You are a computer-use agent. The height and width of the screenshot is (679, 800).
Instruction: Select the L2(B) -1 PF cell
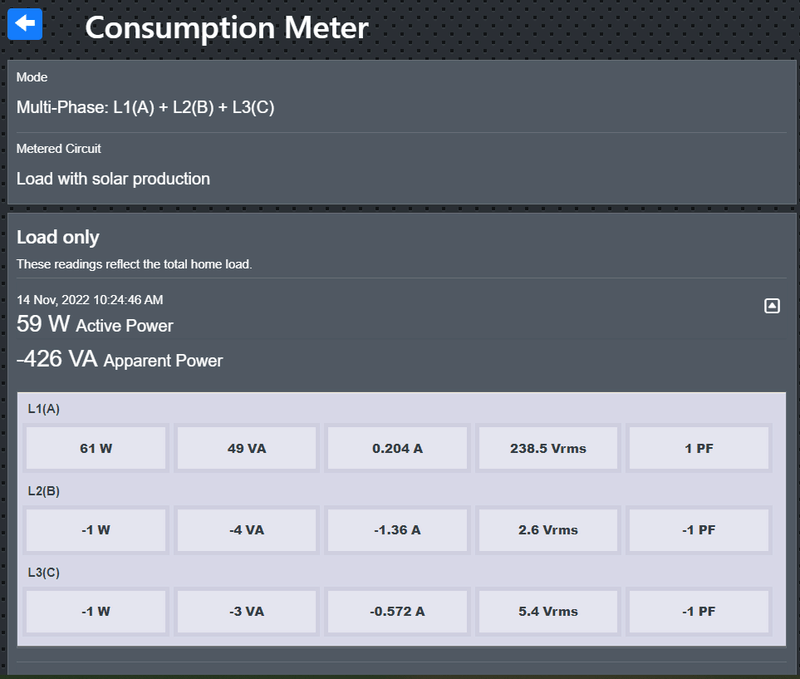pyautogui.click(x=699, y=530)
